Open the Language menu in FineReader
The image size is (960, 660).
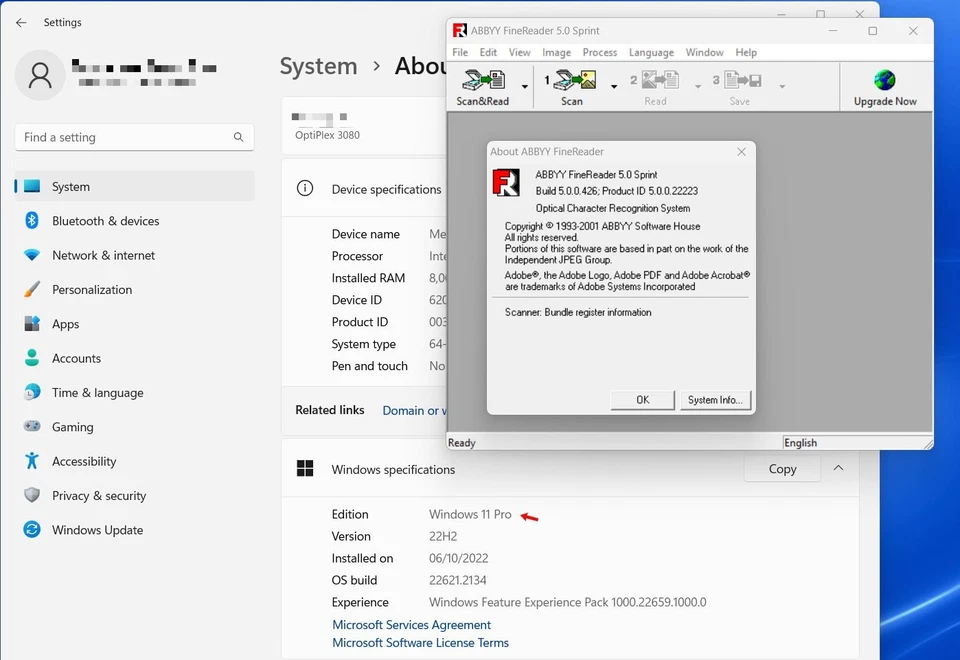click(x=651, y=52)
